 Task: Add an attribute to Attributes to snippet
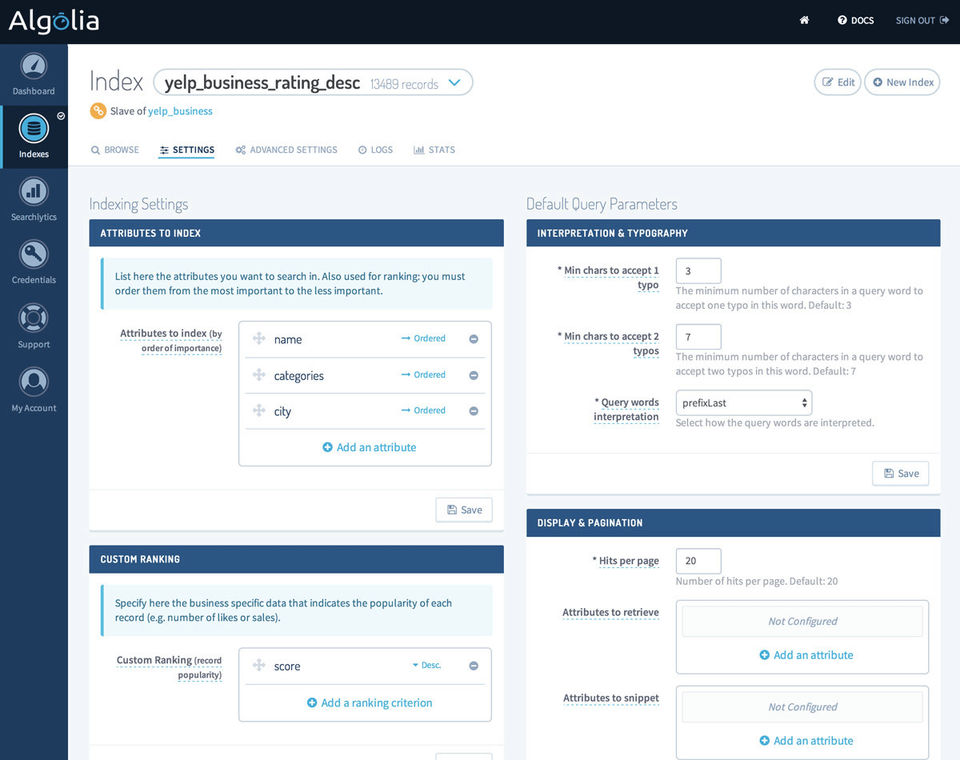tap(806, 741)
